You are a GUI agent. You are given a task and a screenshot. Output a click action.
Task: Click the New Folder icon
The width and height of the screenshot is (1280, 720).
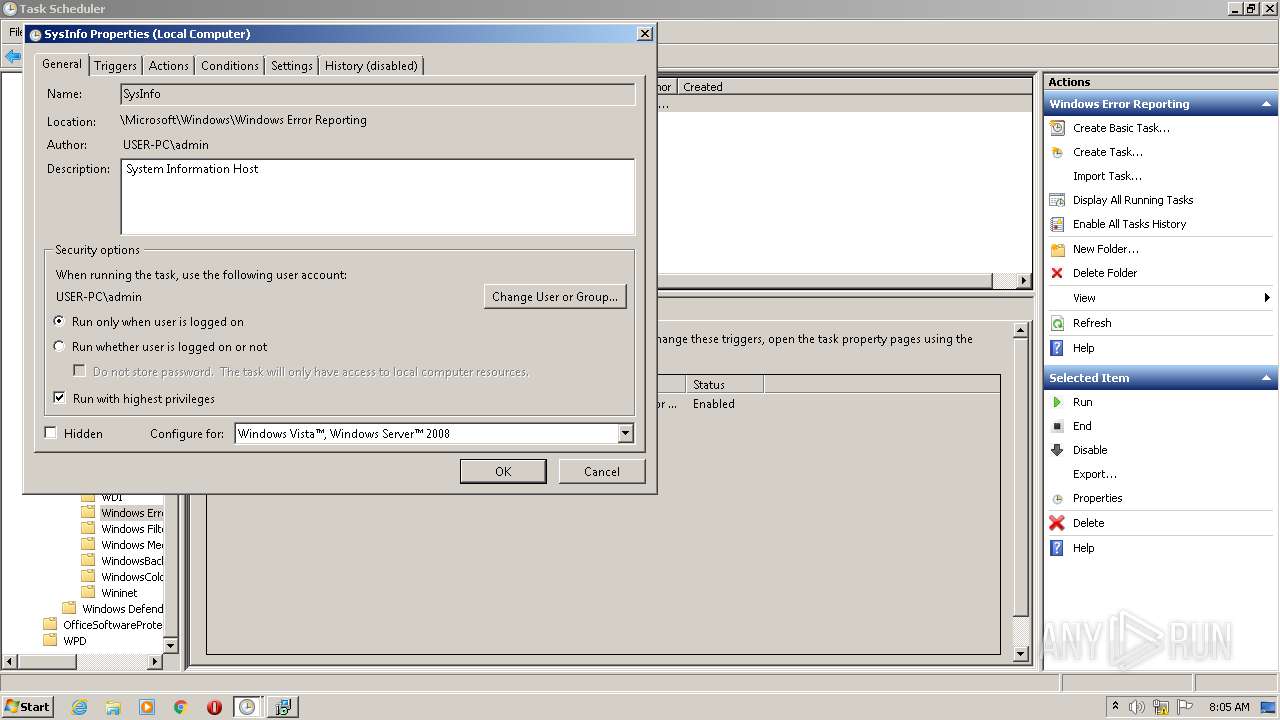1057,249
